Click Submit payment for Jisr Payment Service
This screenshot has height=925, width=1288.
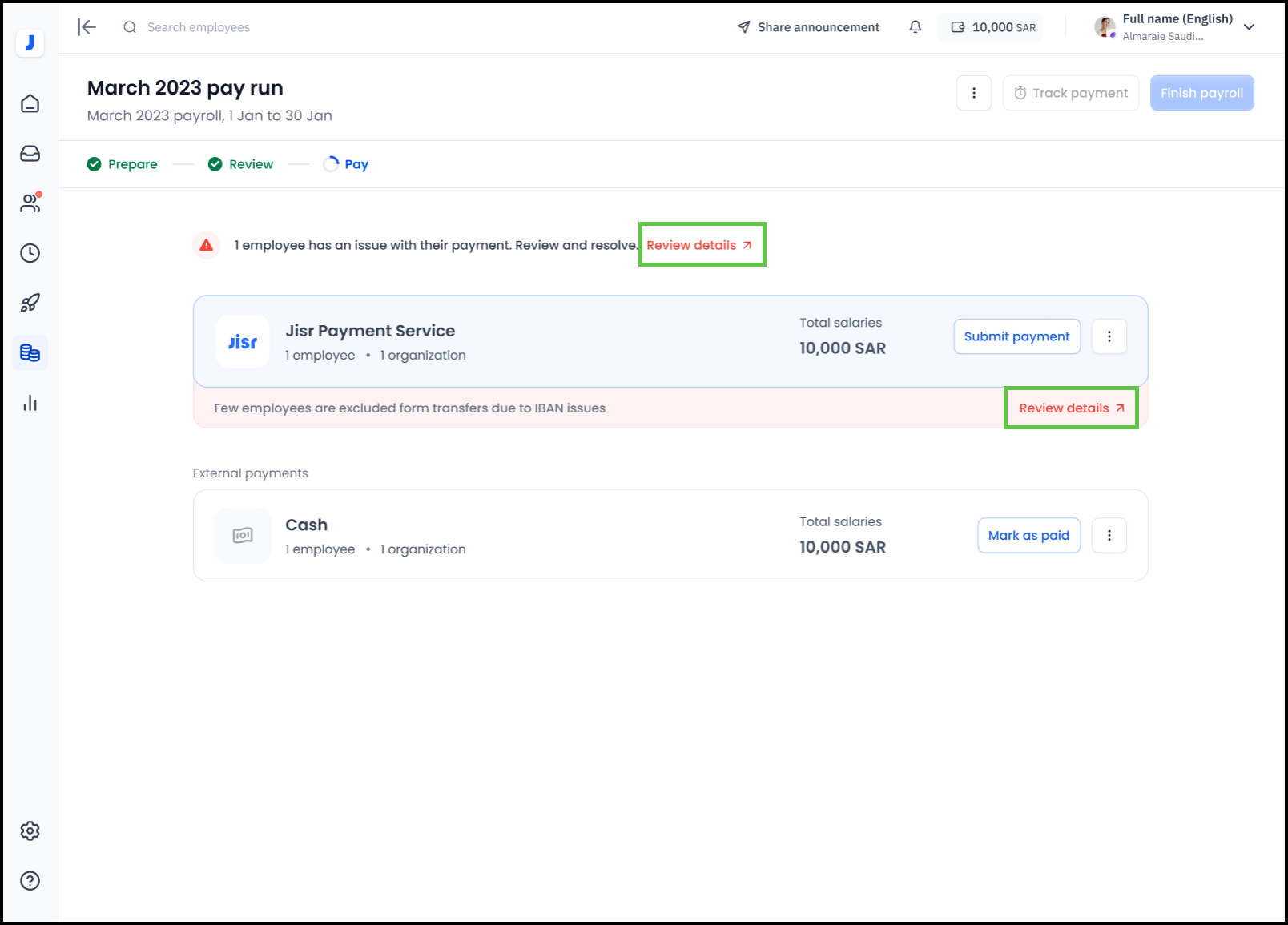(x=1016, y=336)
